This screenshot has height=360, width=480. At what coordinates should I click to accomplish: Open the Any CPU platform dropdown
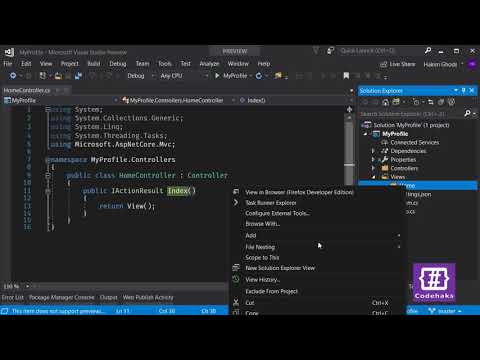coord(184,76)
